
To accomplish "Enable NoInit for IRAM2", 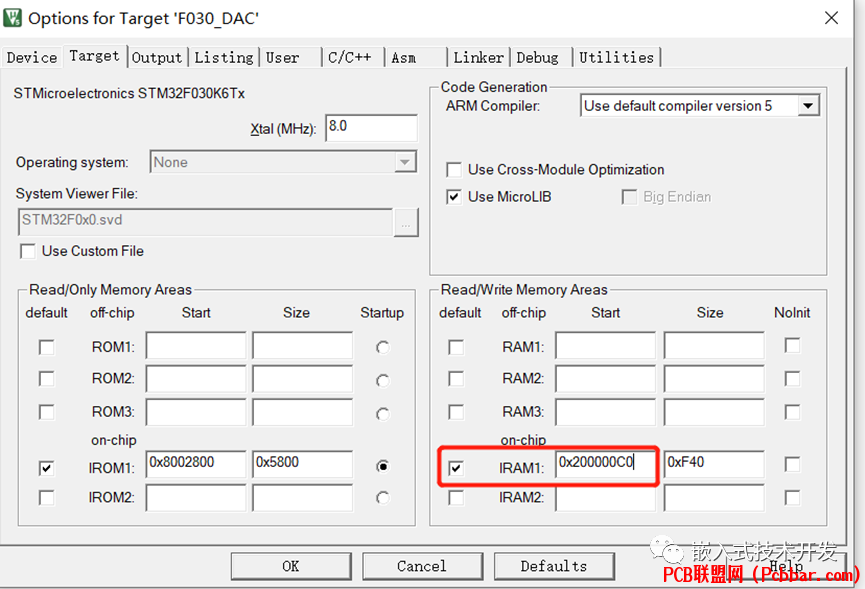I will click(792, 498).
